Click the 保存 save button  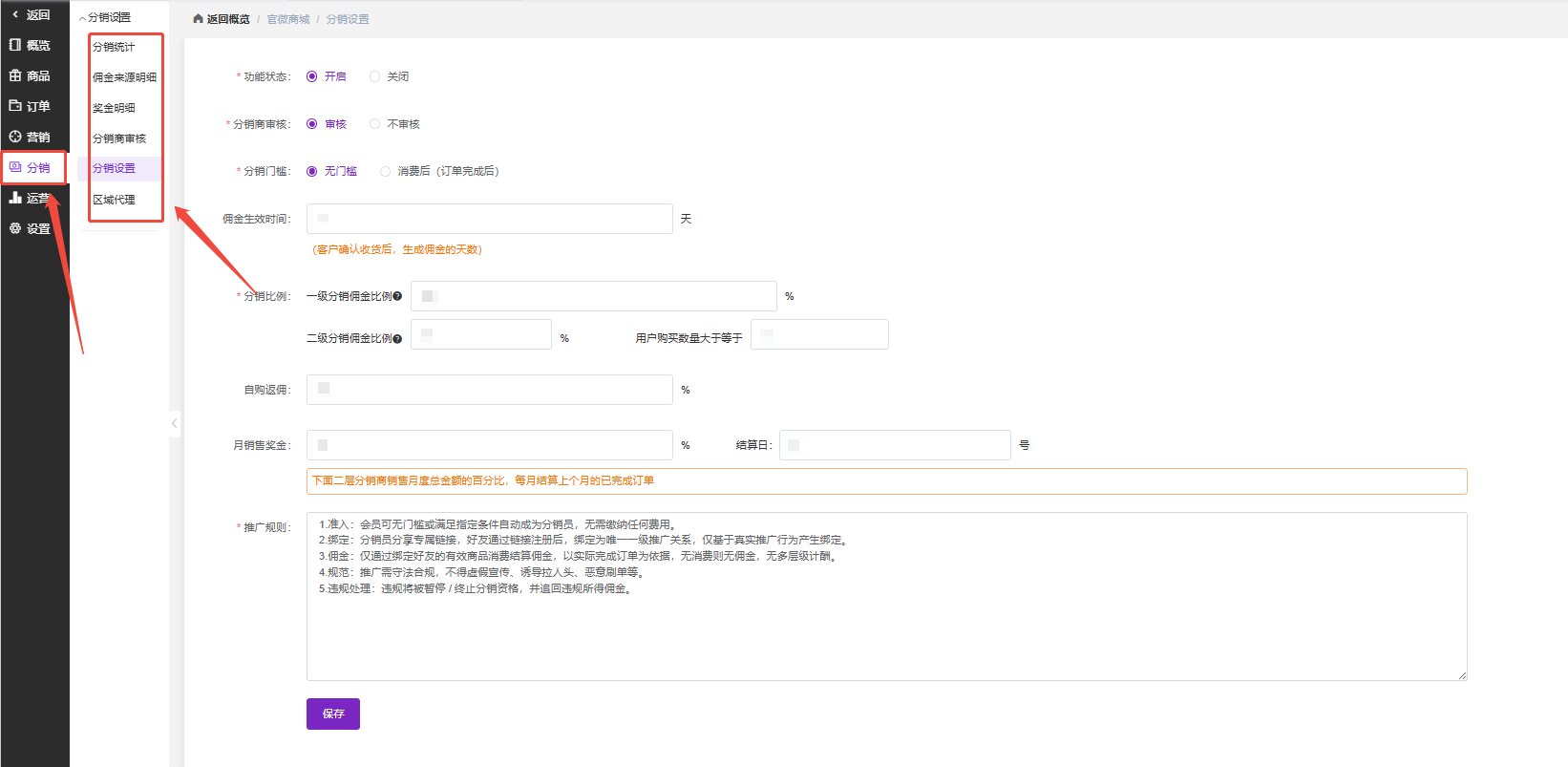click(x=333, y=714)
